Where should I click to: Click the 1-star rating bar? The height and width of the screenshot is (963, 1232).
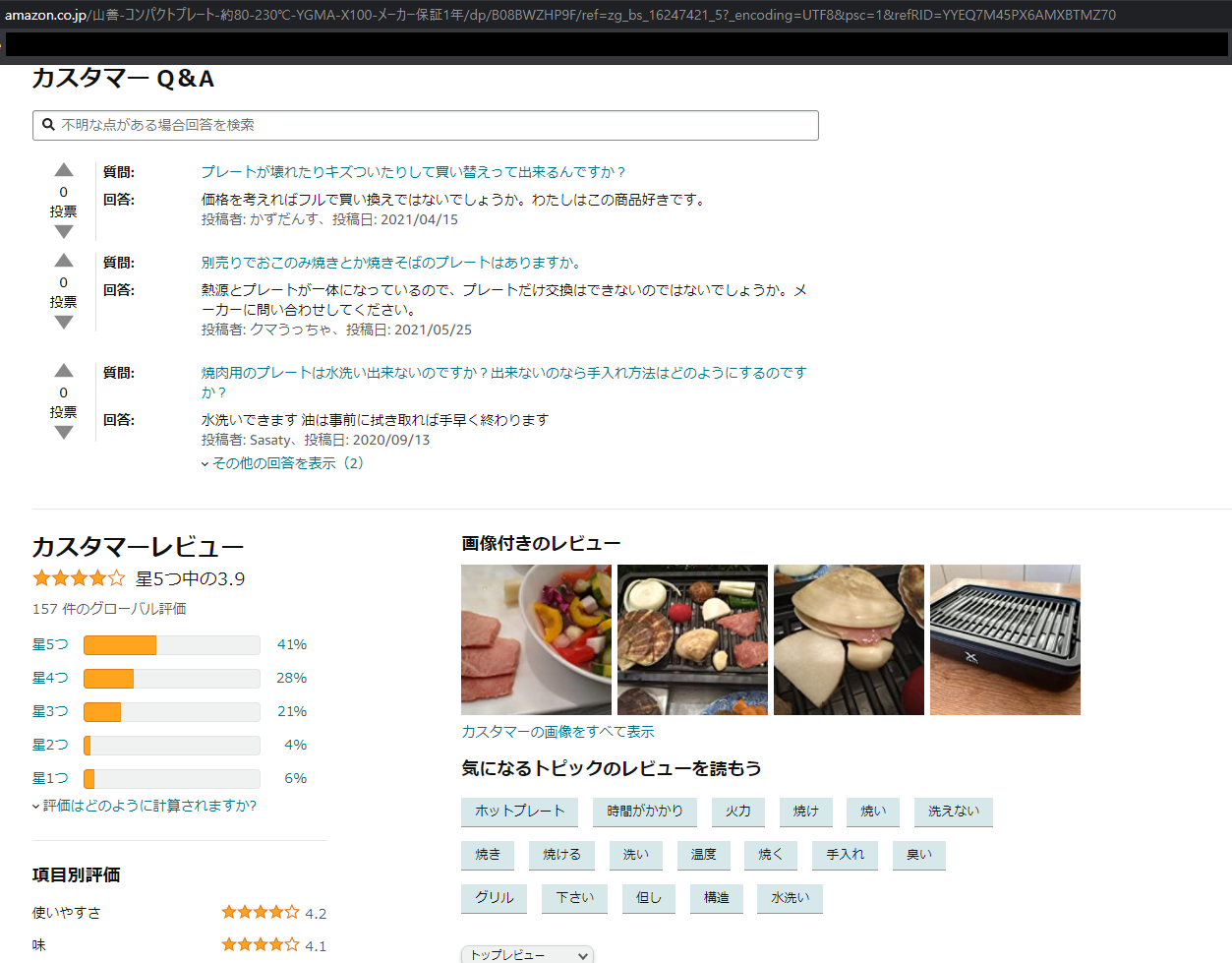(172, 779)
